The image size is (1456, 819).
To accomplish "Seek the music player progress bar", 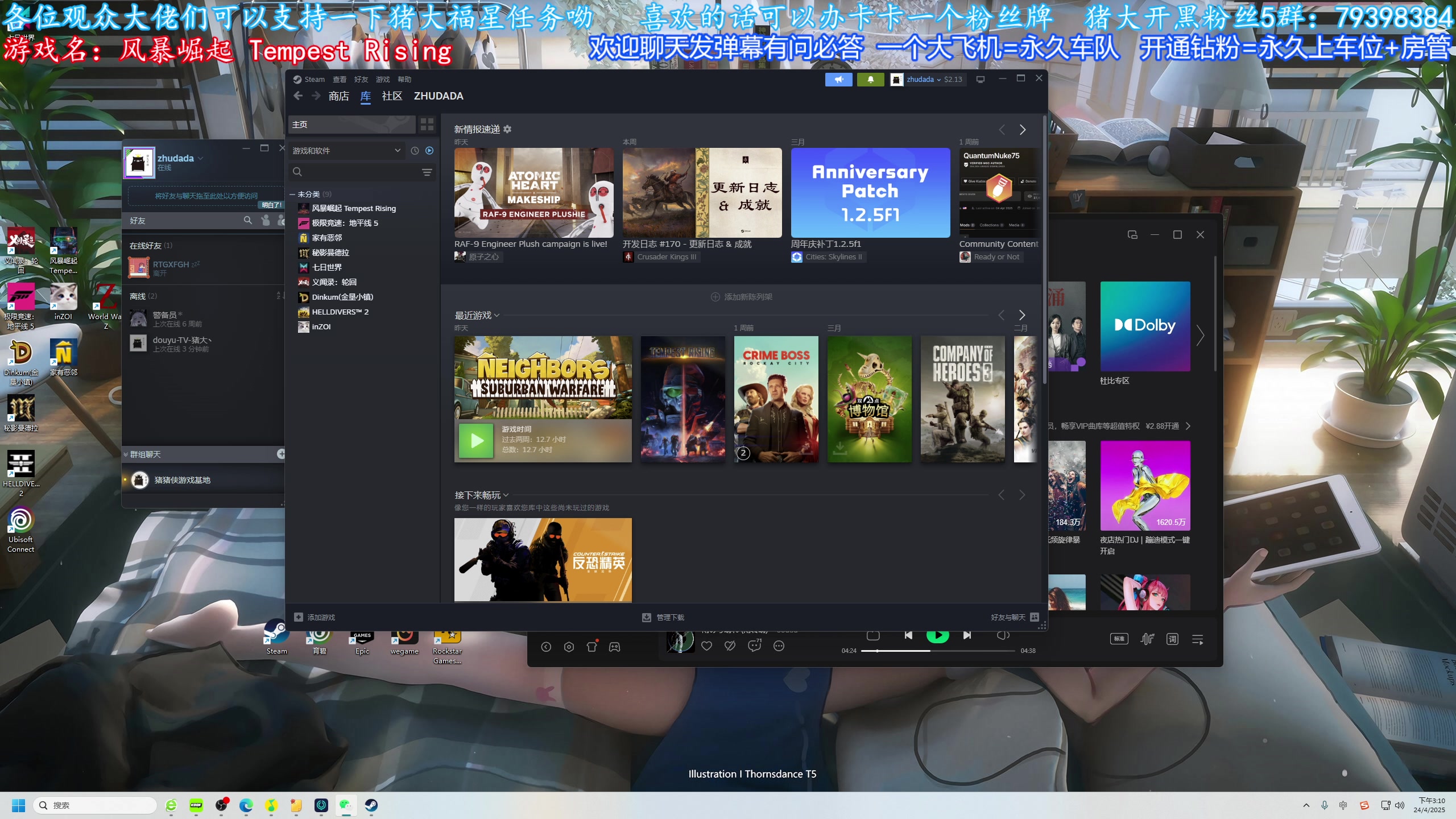I will [x=938, y=651].
